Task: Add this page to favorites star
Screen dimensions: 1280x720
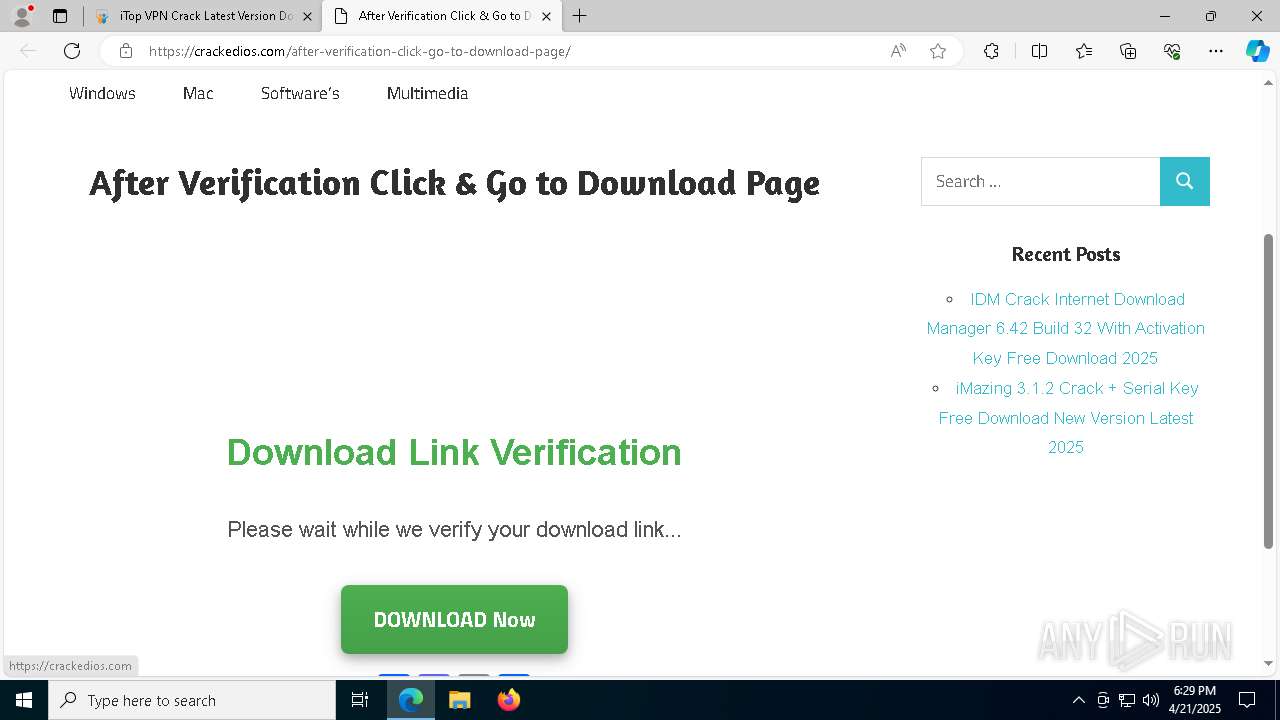Action: (937, 51)
